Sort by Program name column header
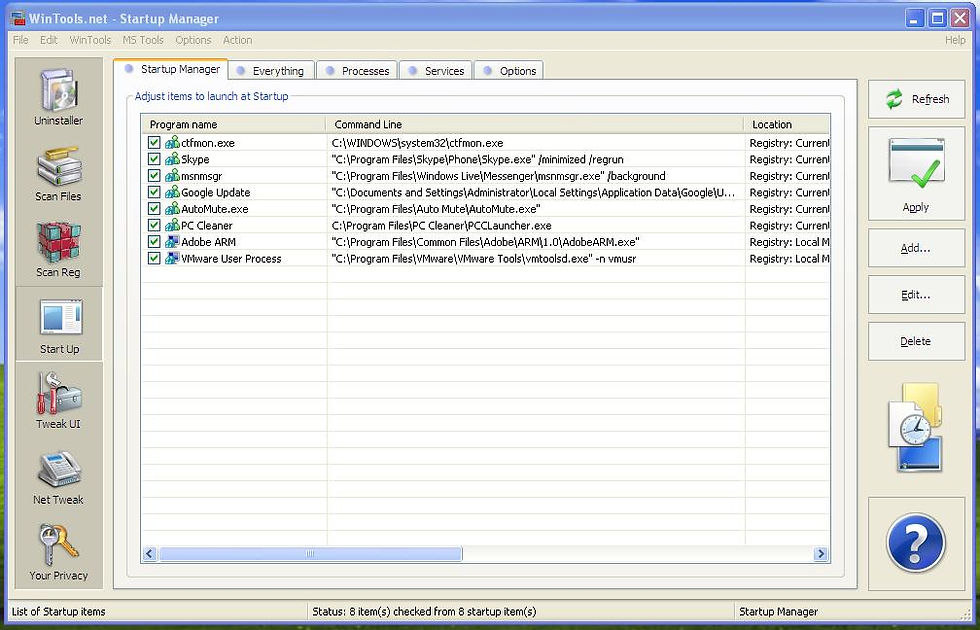The width and height of the screenshot is (980, 630). [x=234, y=124]
